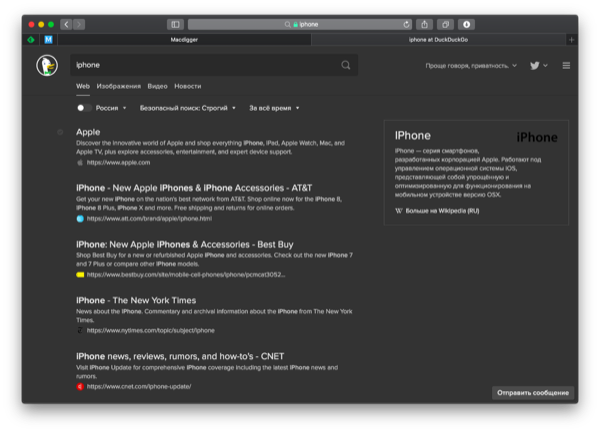The height and width of the screenshot is (432, 600).
Task: Click the lock icon in address bar
Action: [295, 24]
